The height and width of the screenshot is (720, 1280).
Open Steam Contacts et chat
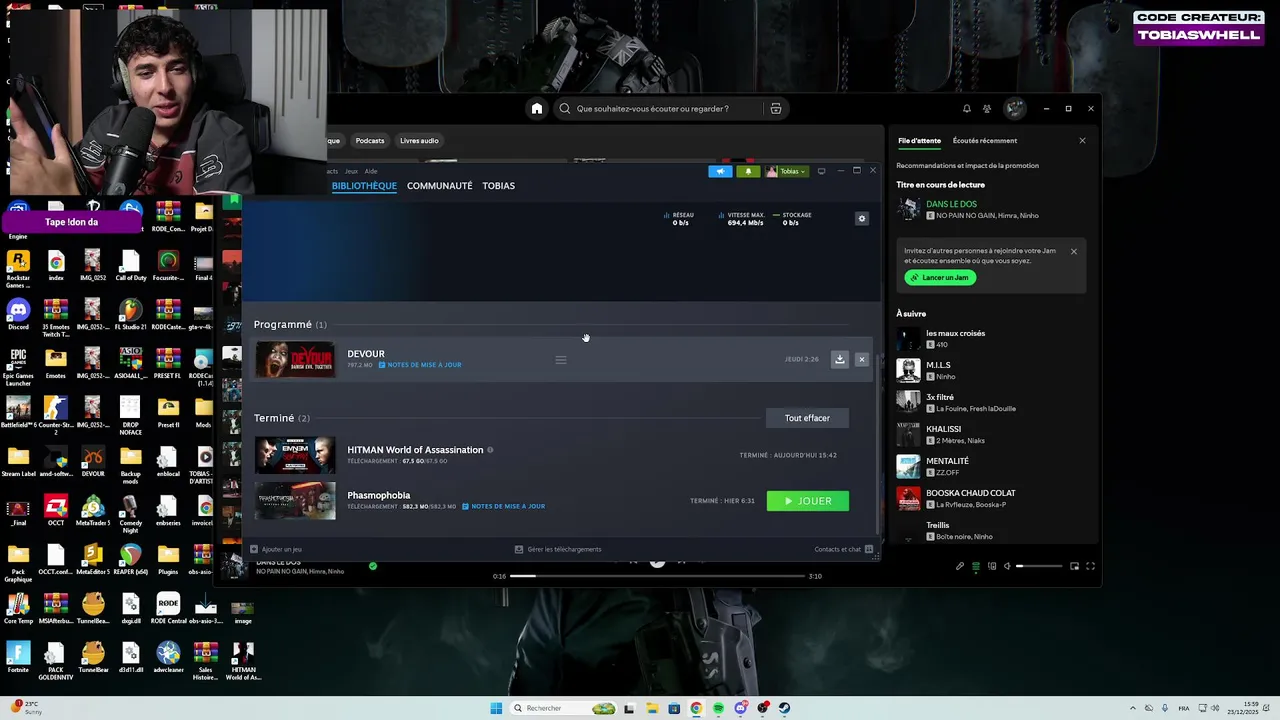tap(844, 549)
